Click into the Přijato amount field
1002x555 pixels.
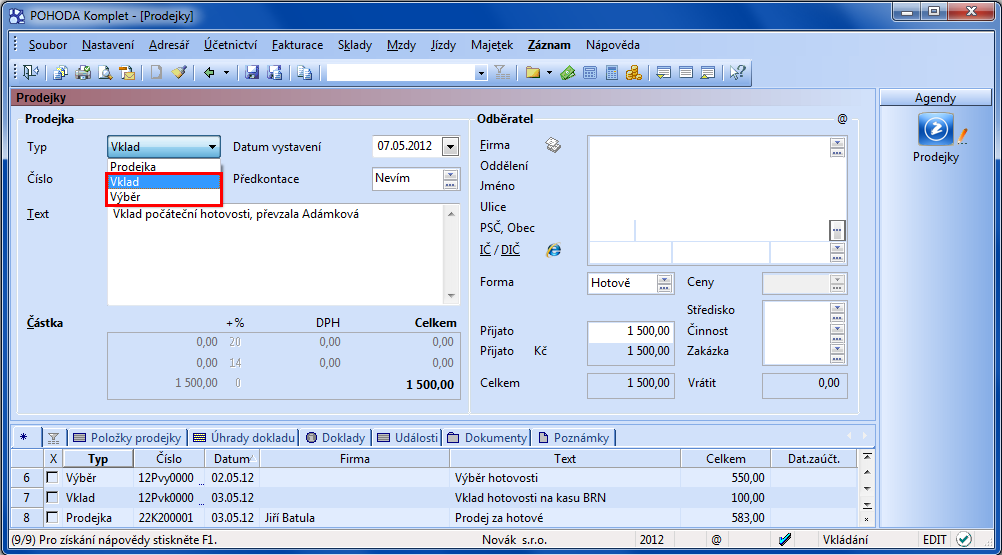click(630, 331)
